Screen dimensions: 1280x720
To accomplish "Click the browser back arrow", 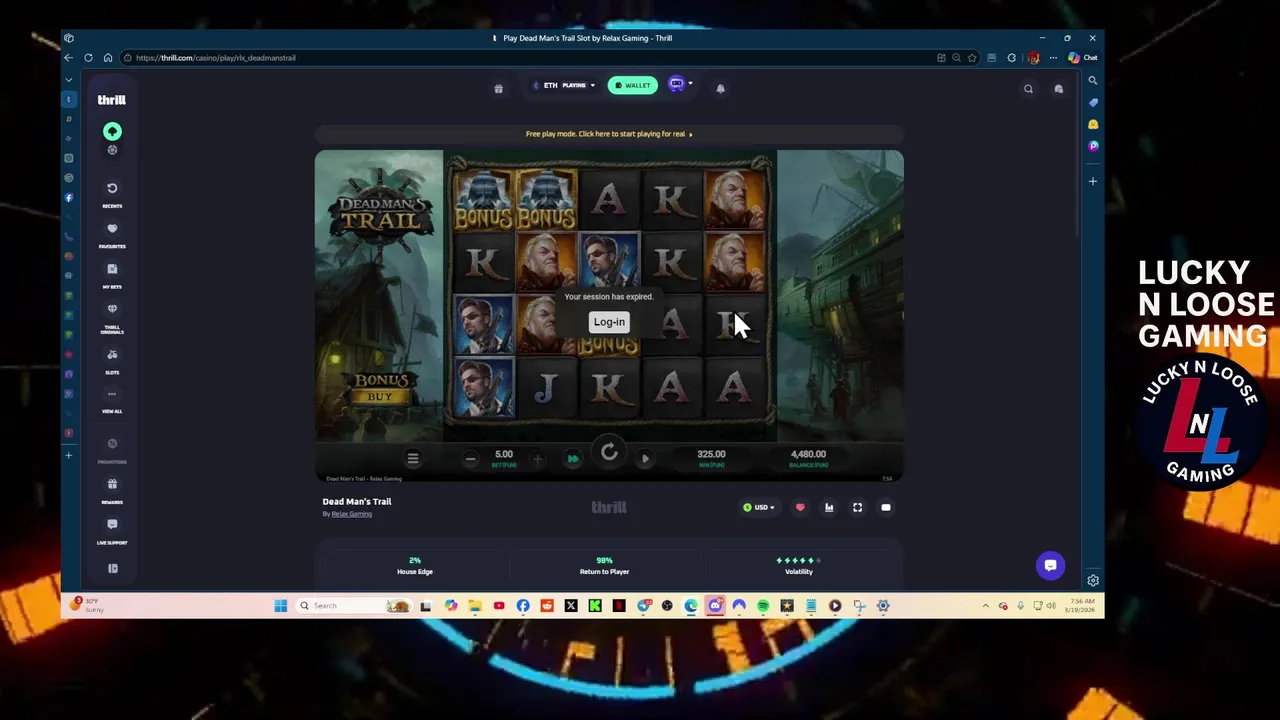I will 68,58.
